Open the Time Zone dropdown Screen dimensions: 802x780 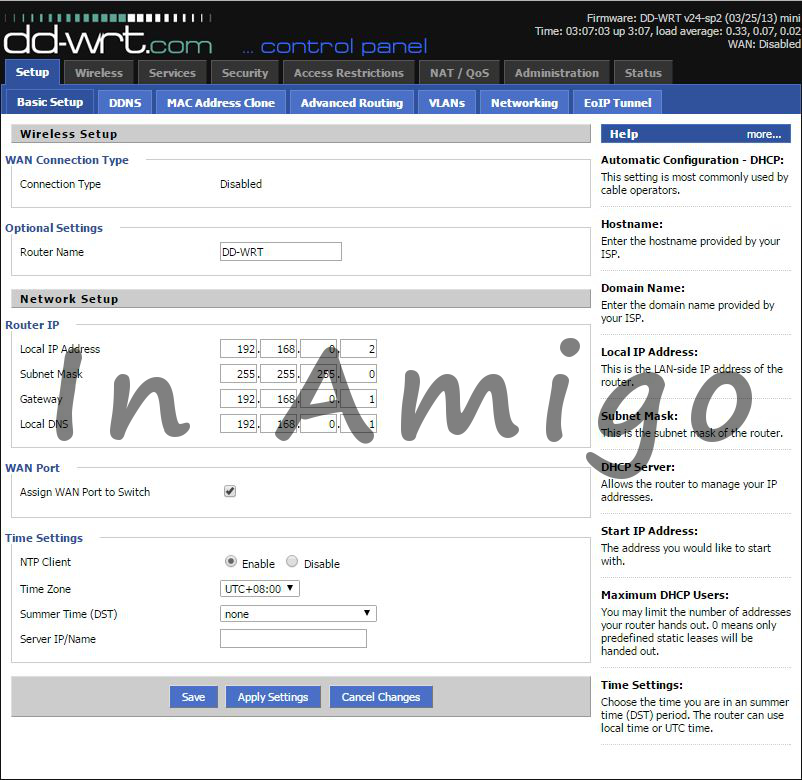258,588
